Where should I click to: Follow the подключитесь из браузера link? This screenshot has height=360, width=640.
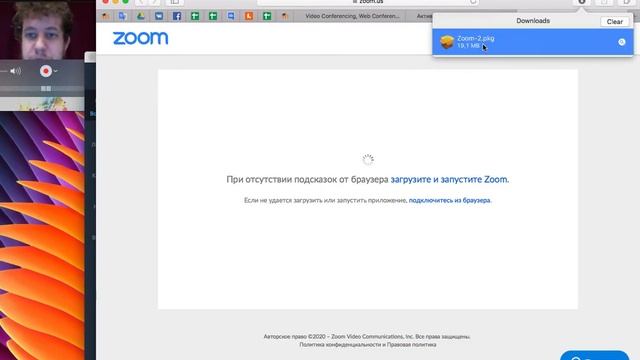pos(450,200)
